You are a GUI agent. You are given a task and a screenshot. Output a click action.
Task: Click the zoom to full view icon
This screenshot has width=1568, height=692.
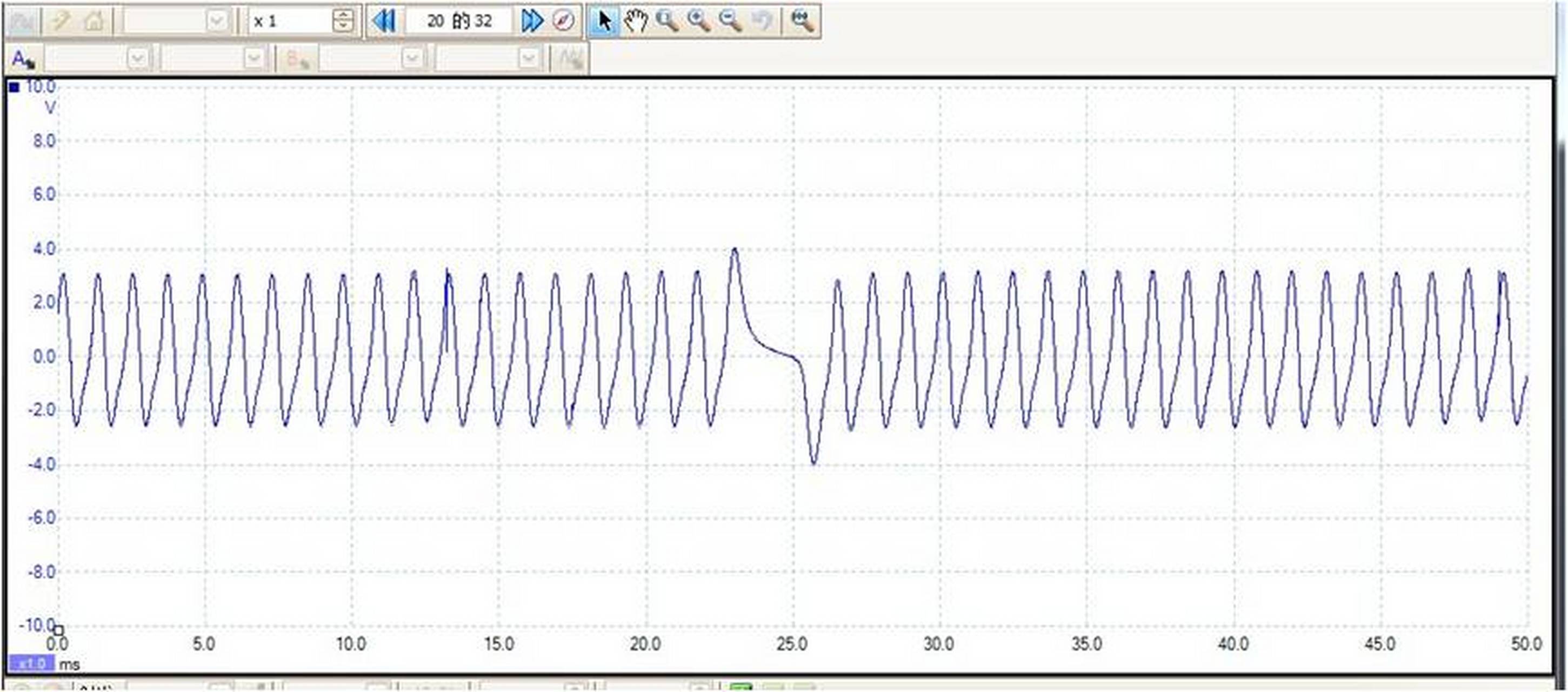pyautogui.click(x=802, y=21)
